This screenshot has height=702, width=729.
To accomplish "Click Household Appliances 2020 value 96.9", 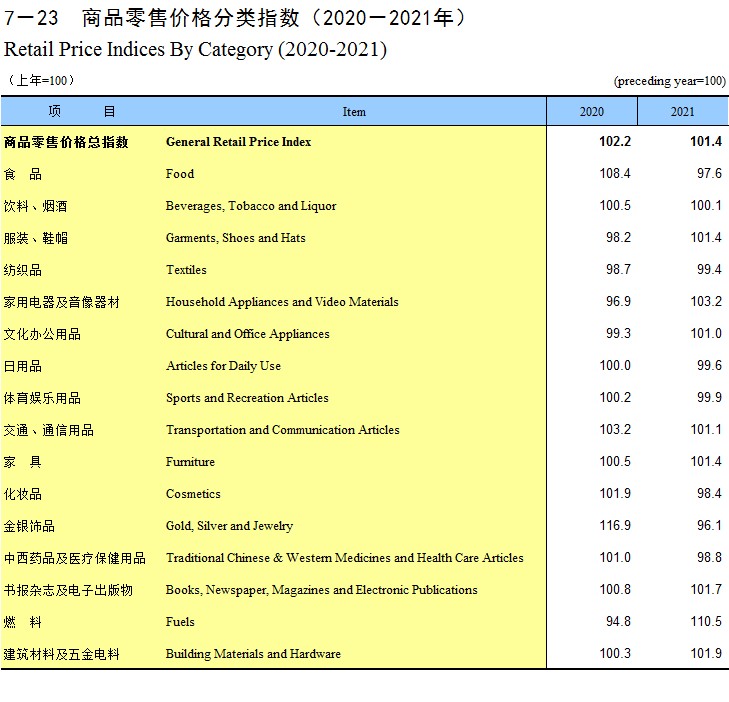I will (618, 302).
